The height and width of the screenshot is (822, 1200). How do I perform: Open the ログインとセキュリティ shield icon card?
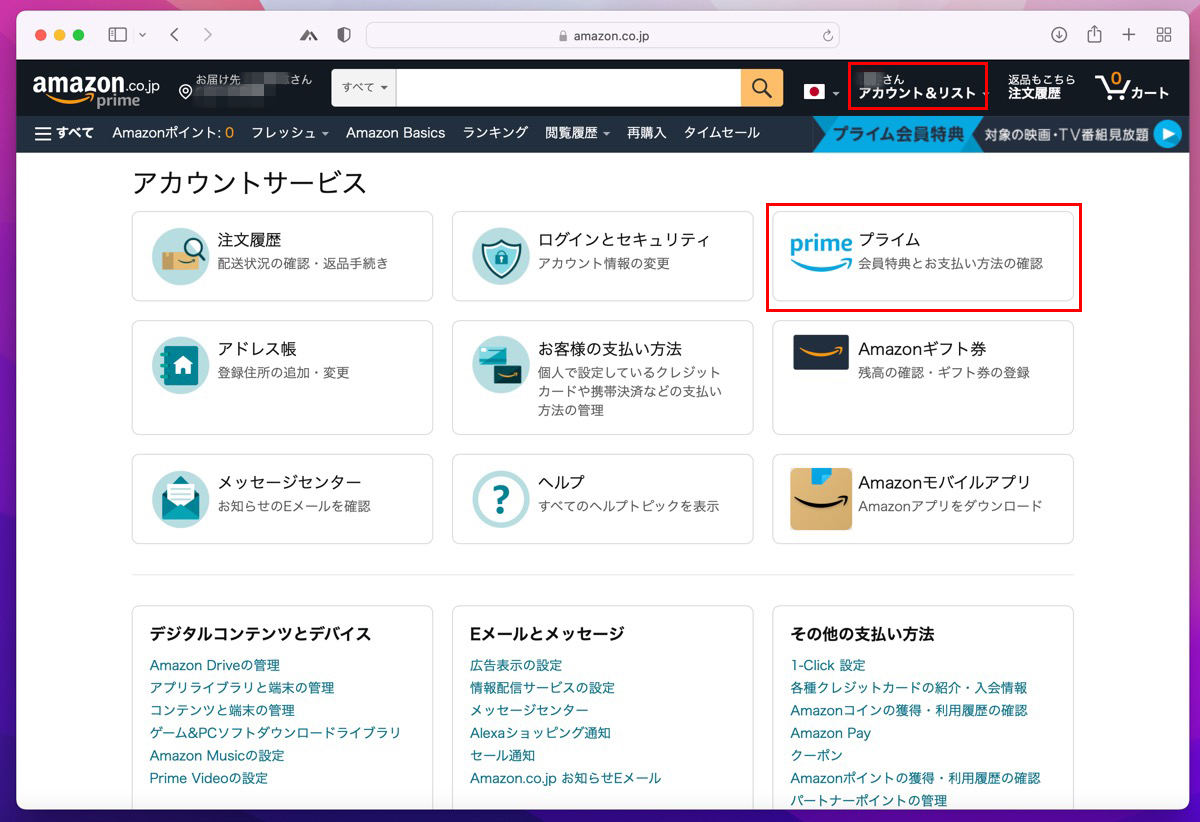[501, 256]
